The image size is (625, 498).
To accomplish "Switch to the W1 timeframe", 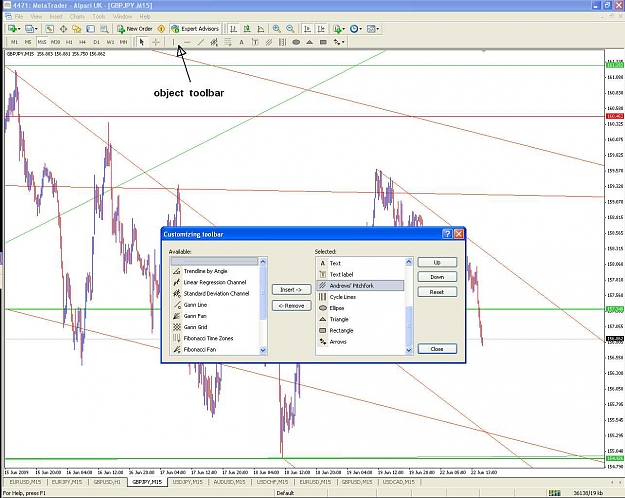I will (x=110, y=42).
